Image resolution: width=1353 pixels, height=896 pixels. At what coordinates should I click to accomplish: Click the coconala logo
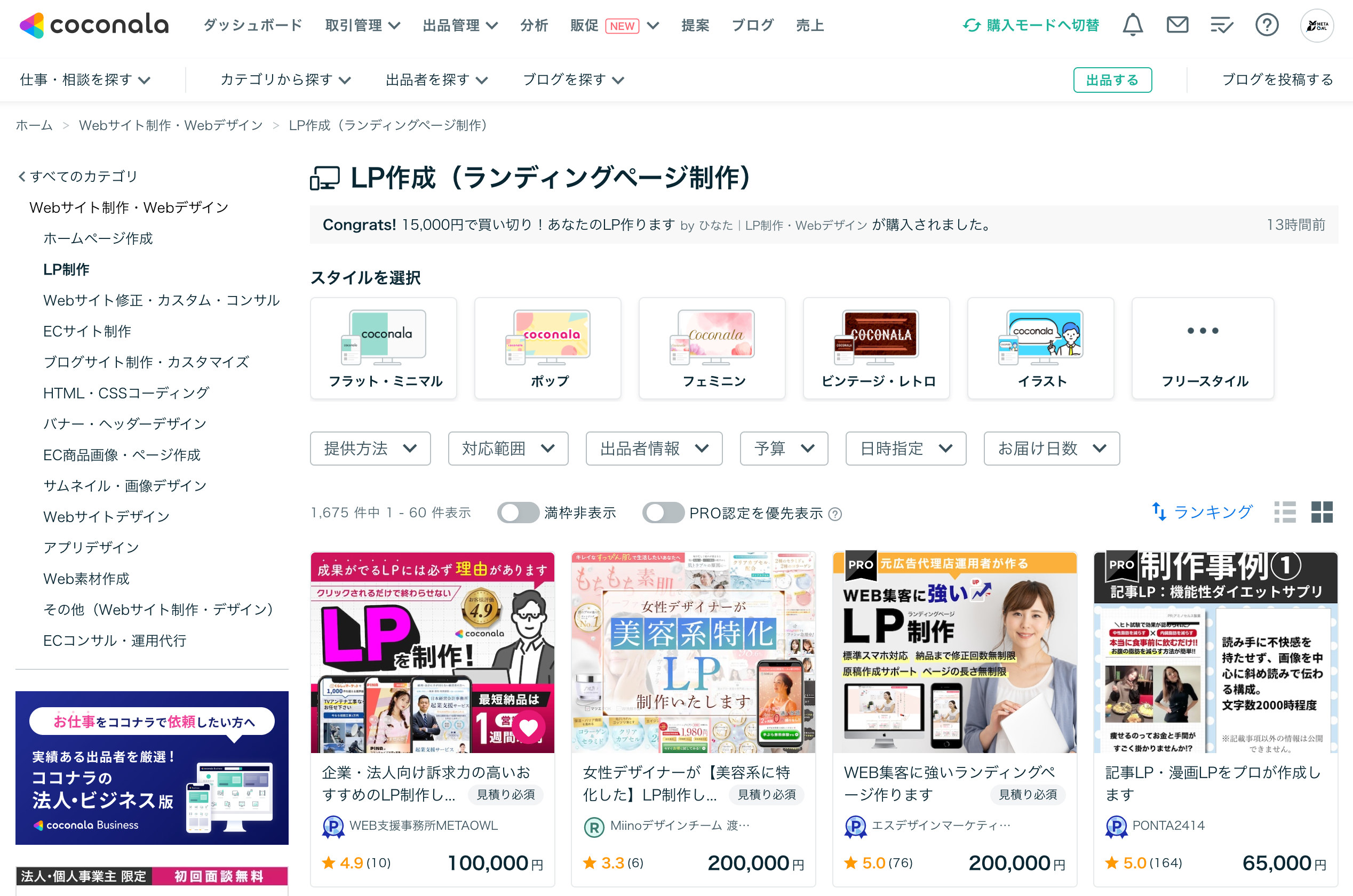pos(94,25)
